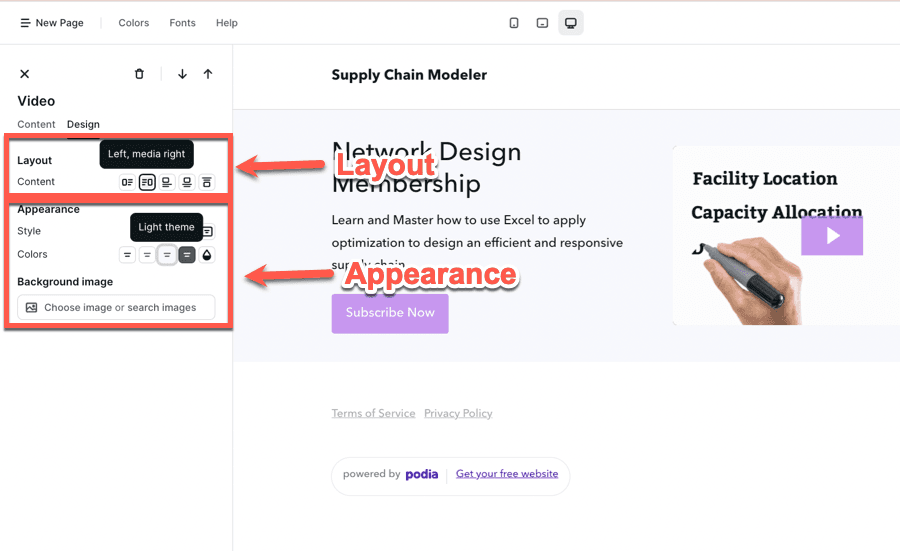Switch to mobile preview
Screen dimensions: 900x551
(x=514, y=23)
